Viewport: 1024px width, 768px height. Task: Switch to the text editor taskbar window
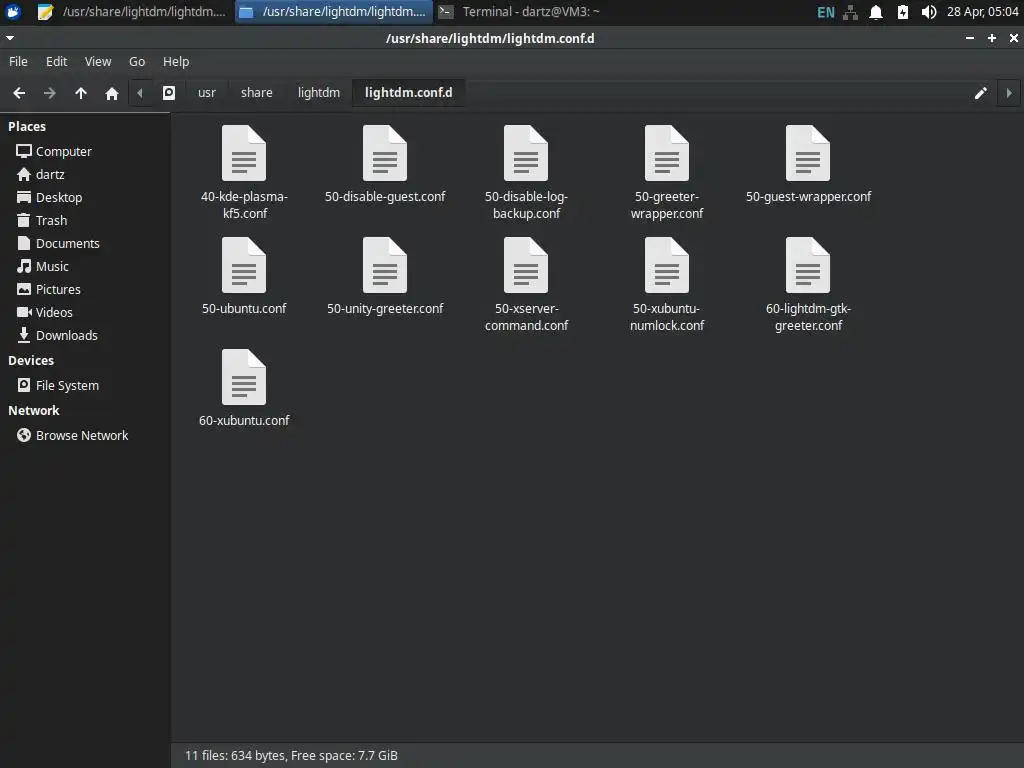pyautogui.click(x=132, y=12)
